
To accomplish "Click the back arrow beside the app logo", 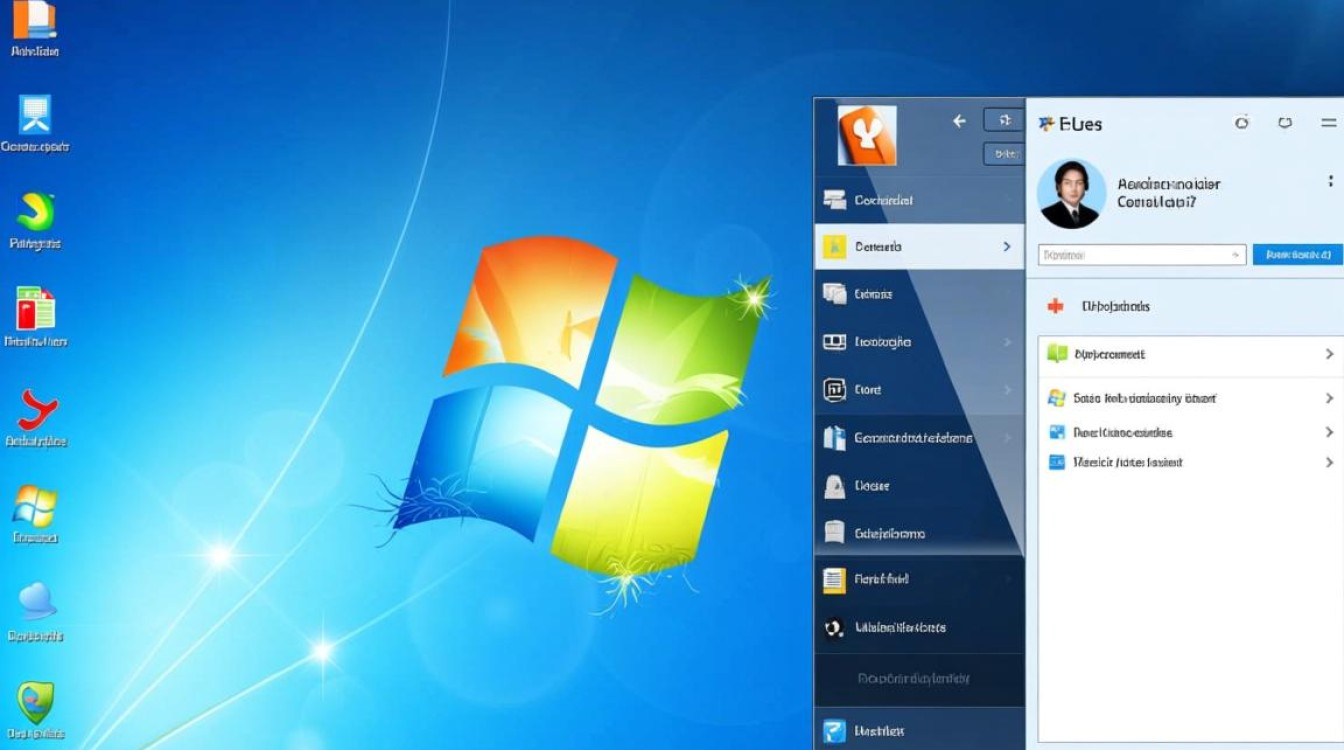I will (x=959, y=121).
